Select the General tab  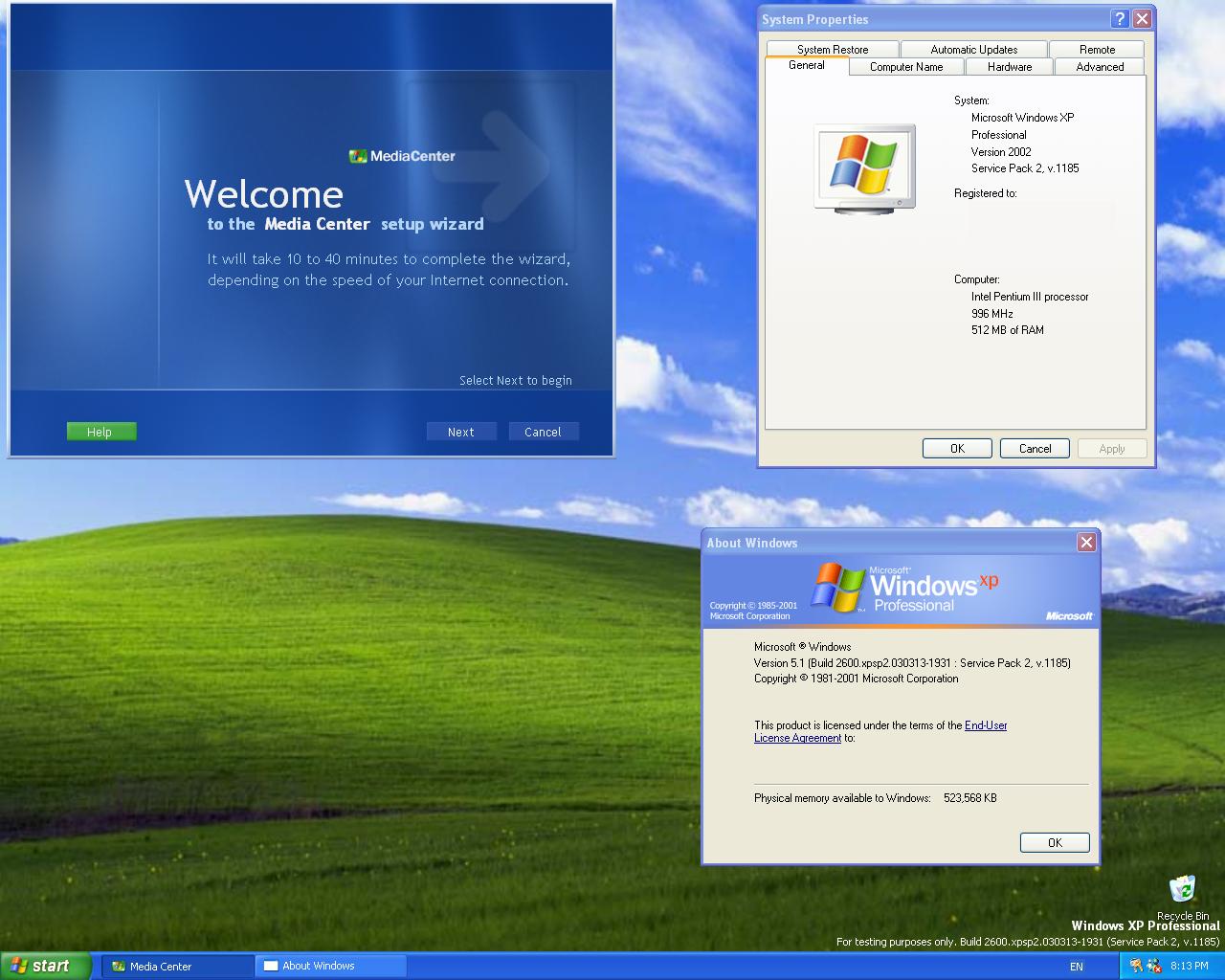click(x=807, y=65)
